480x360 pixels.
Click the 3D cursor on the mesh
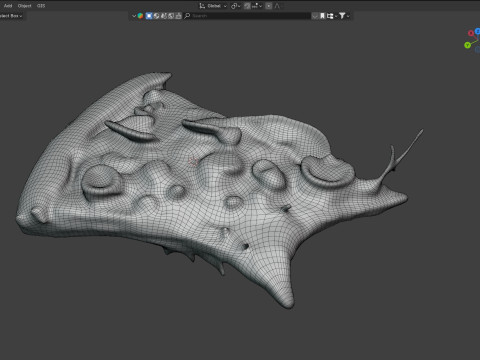click(193, 162)
